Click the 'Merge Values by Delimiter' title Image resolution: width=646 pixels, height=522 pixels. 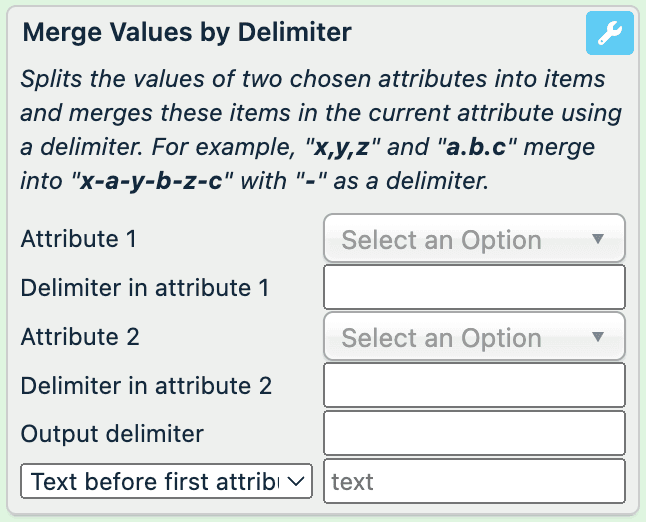[186, 33]
